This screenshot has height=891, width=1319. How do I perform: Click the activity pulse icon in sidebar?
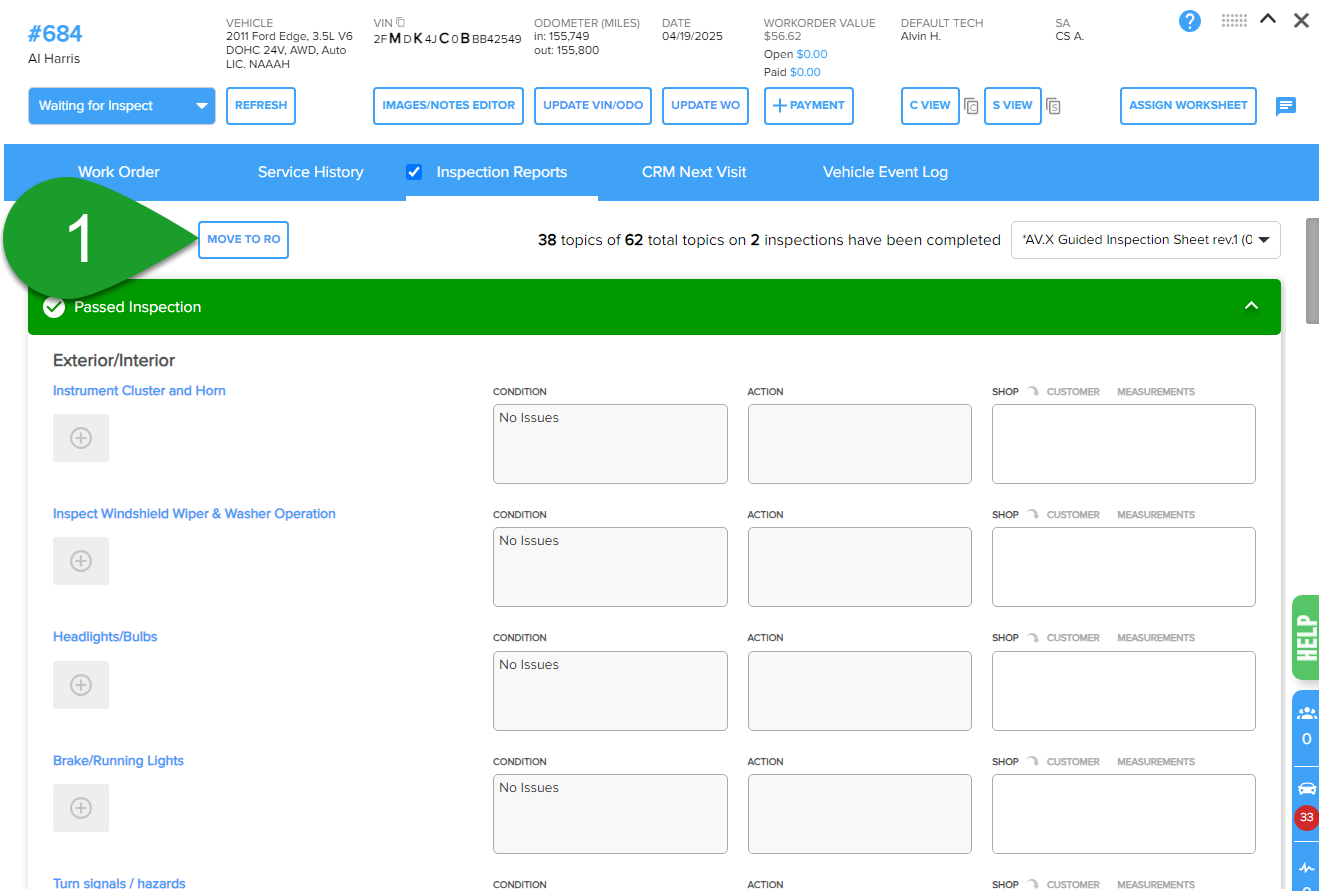tap(1306, 867)
